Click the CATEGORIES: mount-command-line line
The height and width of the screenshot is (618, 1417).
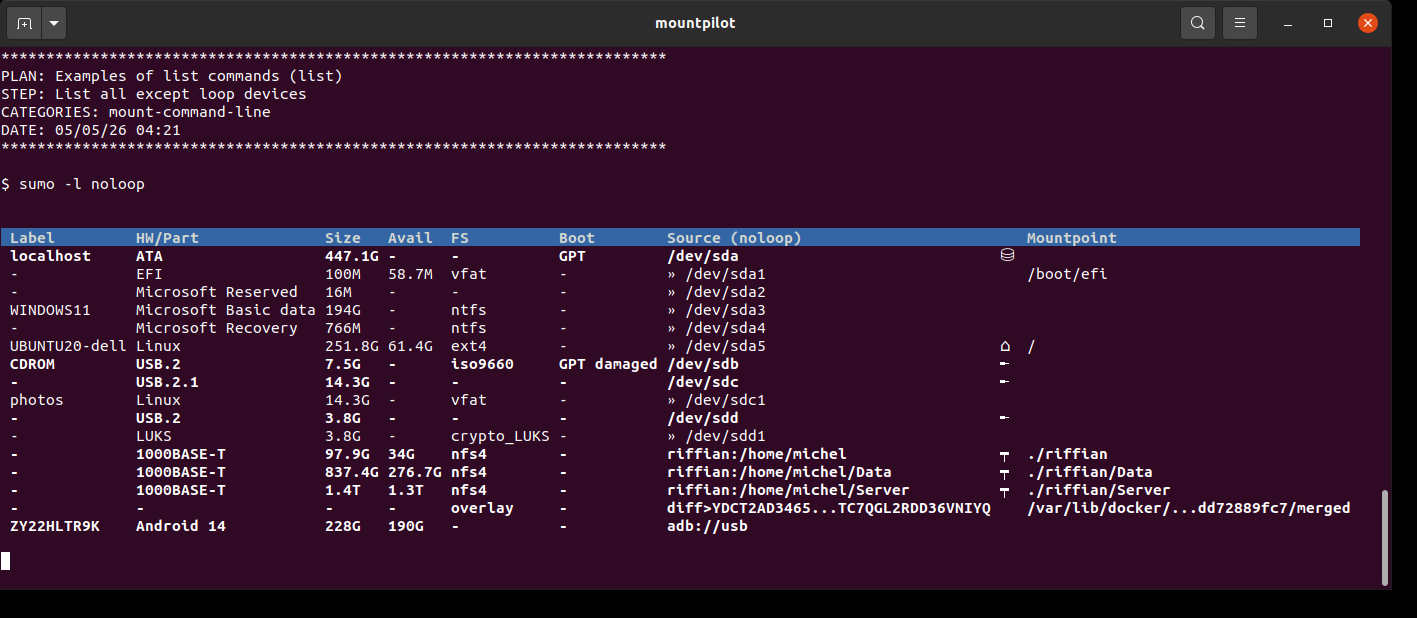(x=136, y=112)
